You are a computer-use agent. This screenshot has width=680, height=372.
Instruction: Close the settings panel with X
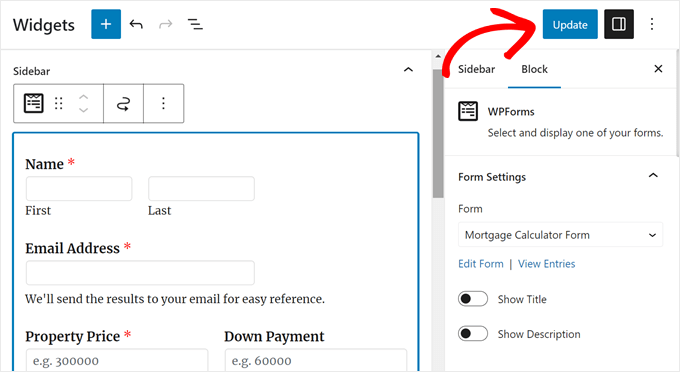(x=658, y=69)
